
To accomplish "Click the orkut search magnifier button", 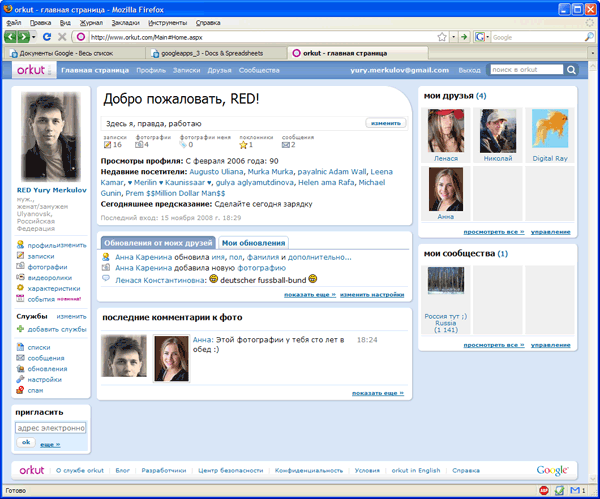I will (571, 70).
